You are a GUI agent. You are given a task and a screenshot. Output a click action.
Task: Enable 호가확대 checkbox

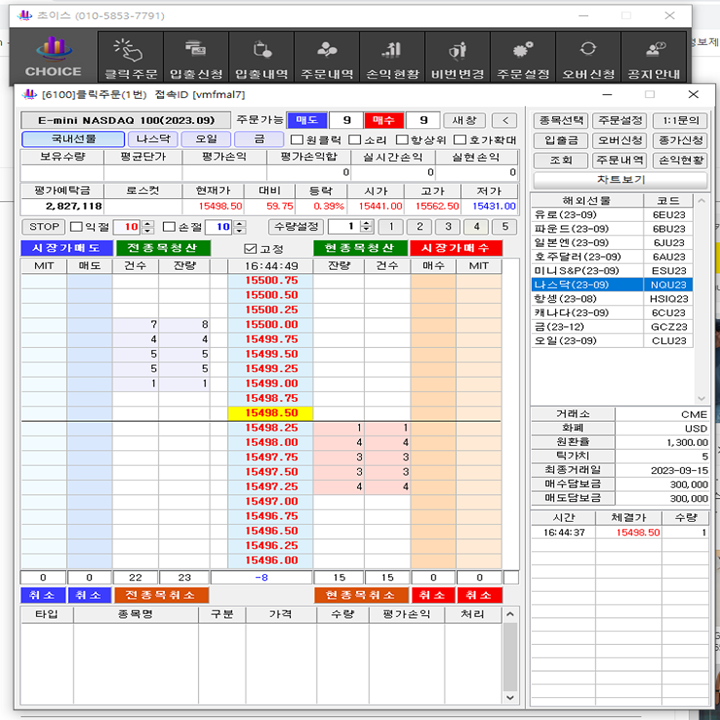click(x=460, y=140)
